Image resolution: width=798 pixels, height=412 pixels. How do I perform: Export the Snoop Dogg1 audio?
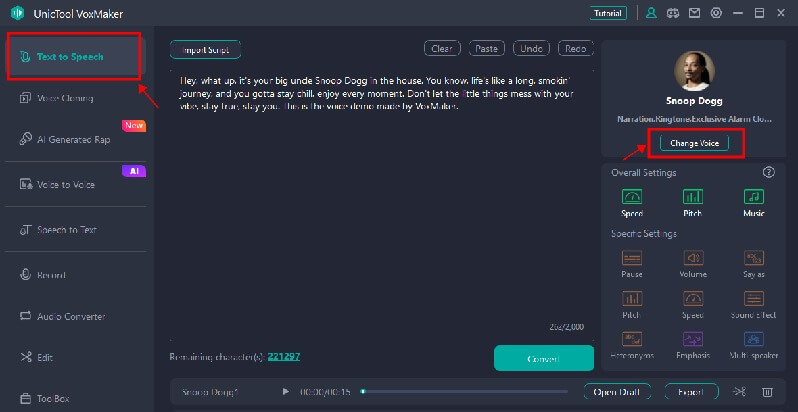[692, 392]
